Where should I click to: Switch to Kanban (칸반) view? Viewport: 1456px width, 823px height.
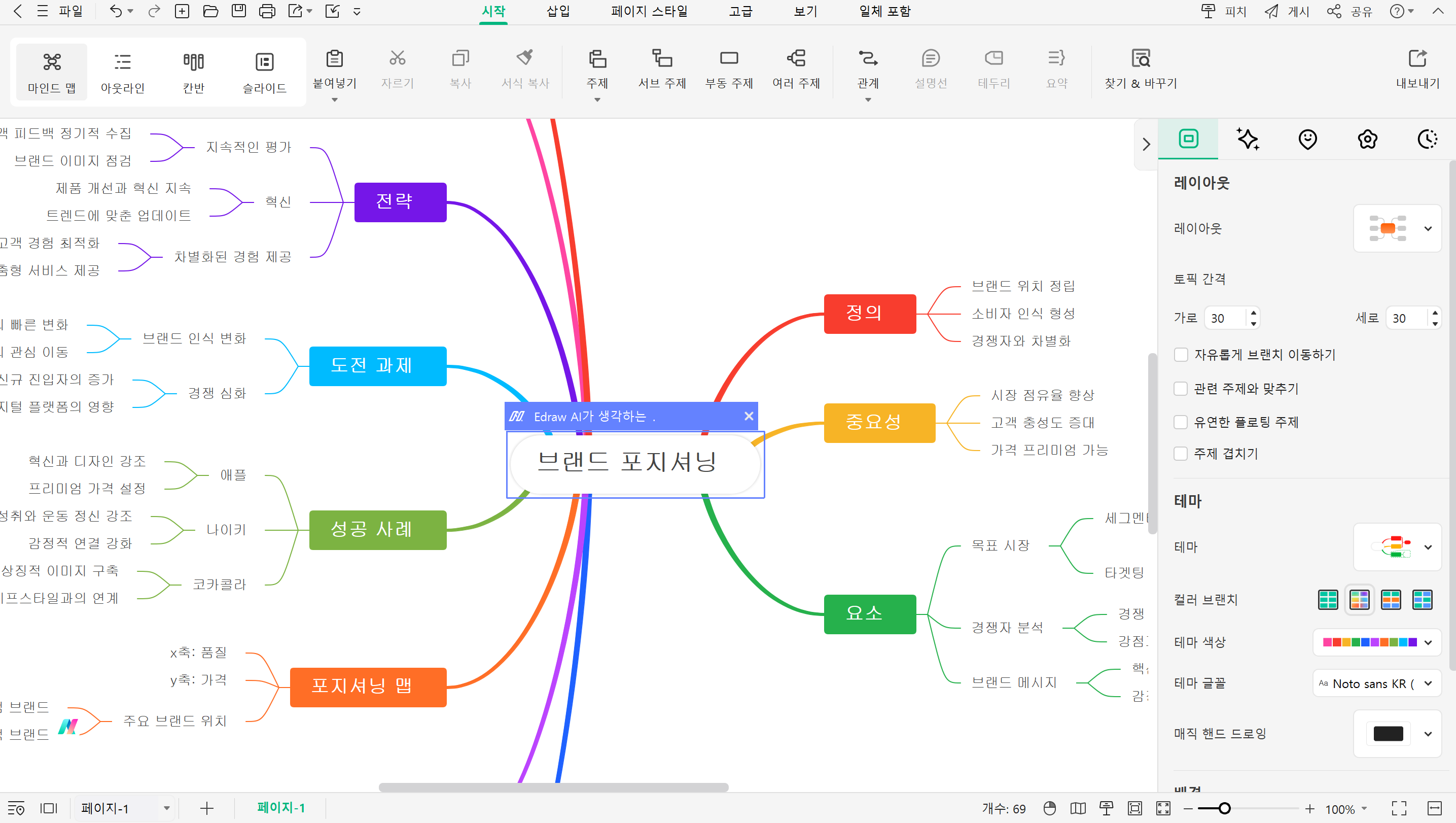pyautogui.click(x=193, y=73)
